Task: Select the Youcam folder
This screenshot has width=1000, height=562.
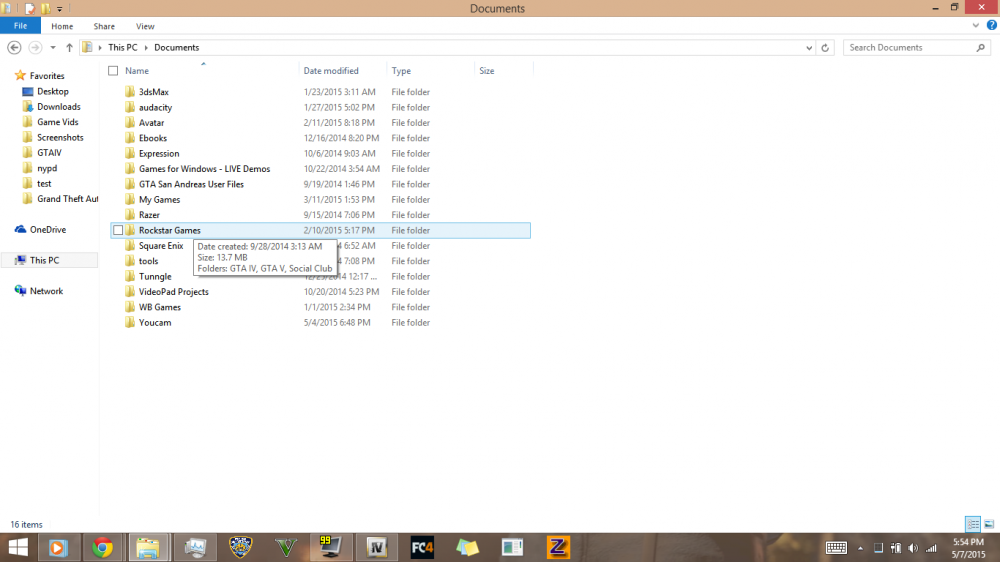Action: (155, 322)
